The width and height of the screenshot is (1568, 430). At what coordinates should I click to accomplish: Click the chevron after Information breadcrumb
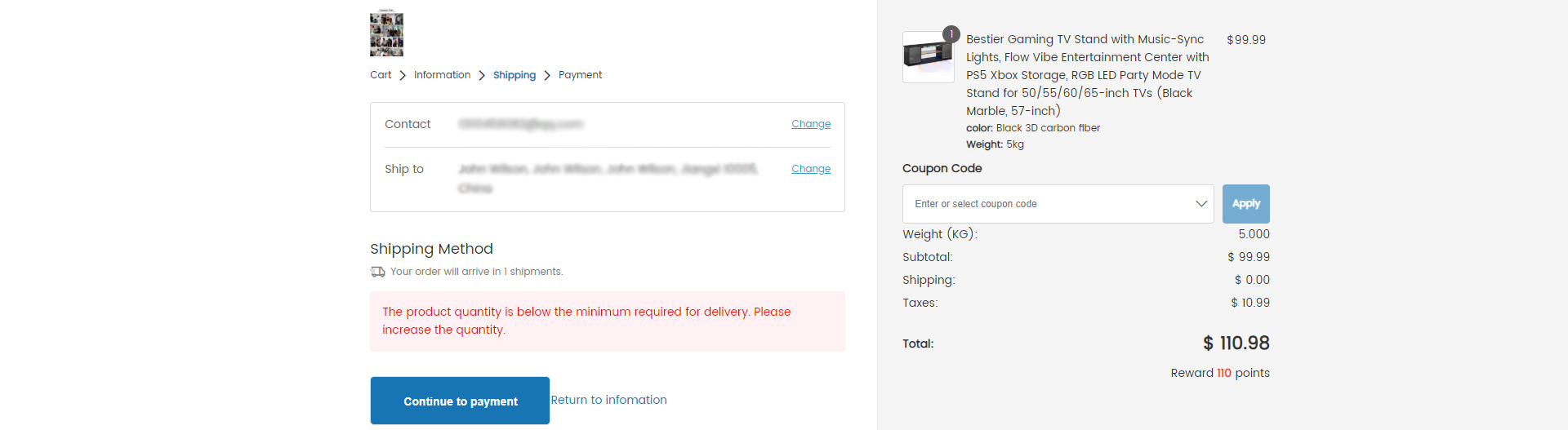point(482,75)
